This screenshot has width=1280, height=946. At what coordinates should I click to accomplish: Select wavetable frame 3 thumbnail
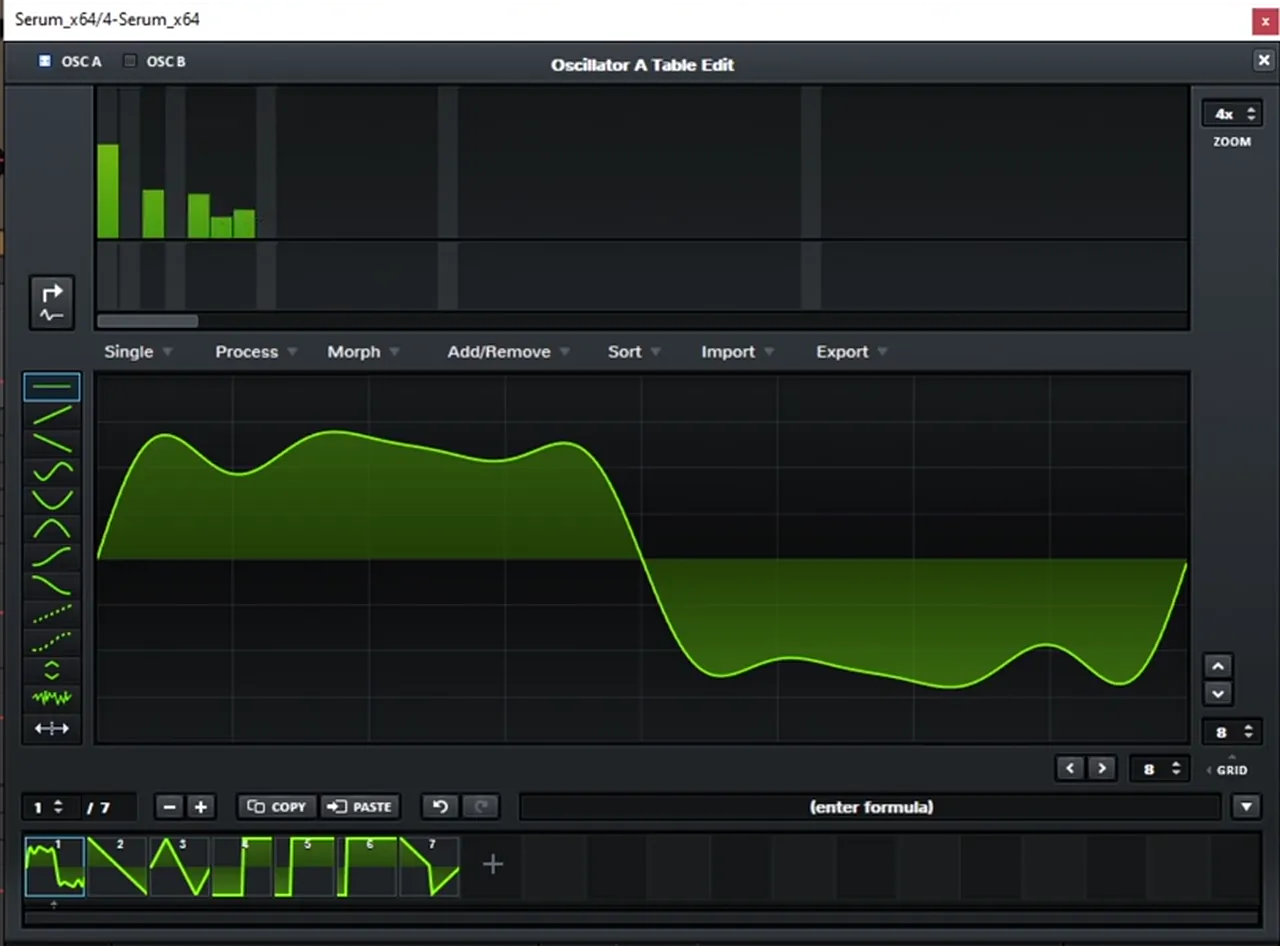(179, 866)
